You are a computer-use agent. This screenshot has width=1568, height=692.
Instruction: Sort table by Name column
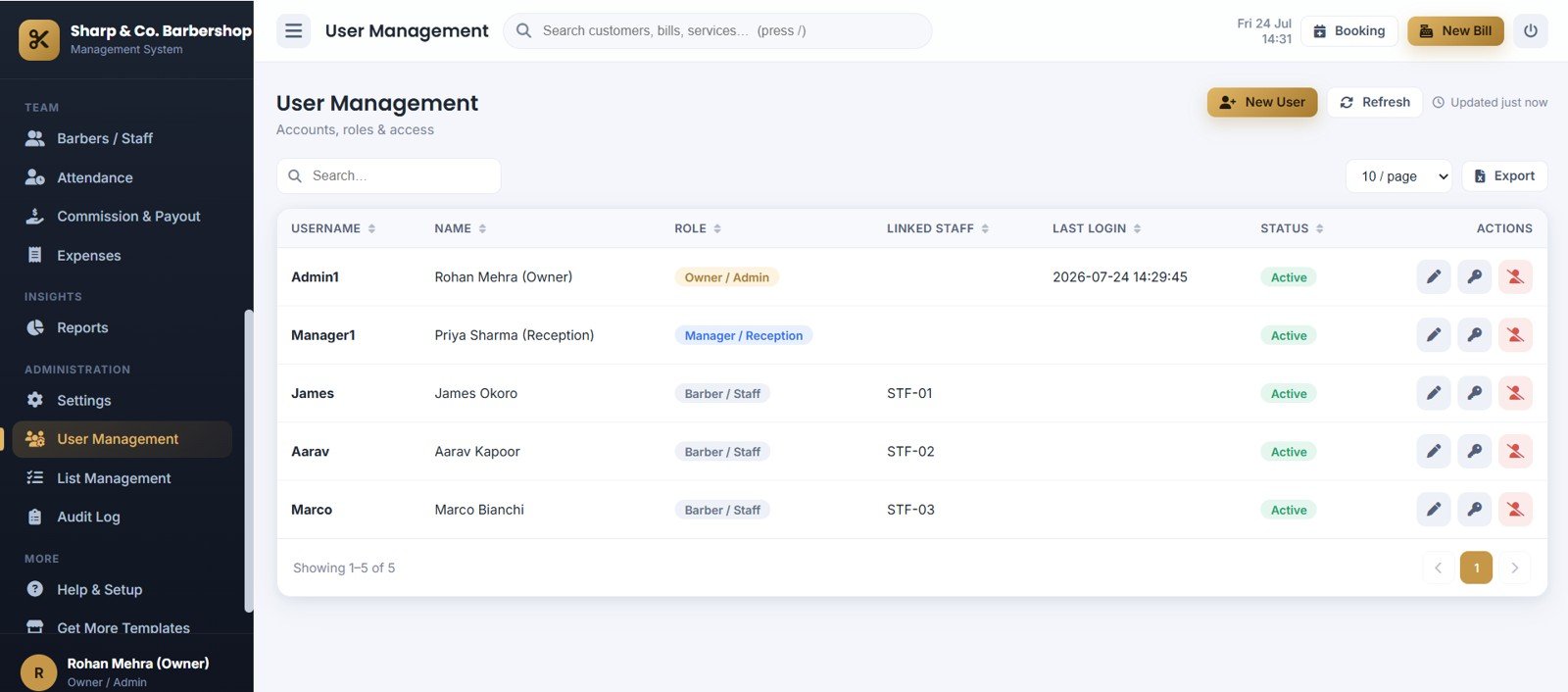pyautogui.click(x=461, y=228)
